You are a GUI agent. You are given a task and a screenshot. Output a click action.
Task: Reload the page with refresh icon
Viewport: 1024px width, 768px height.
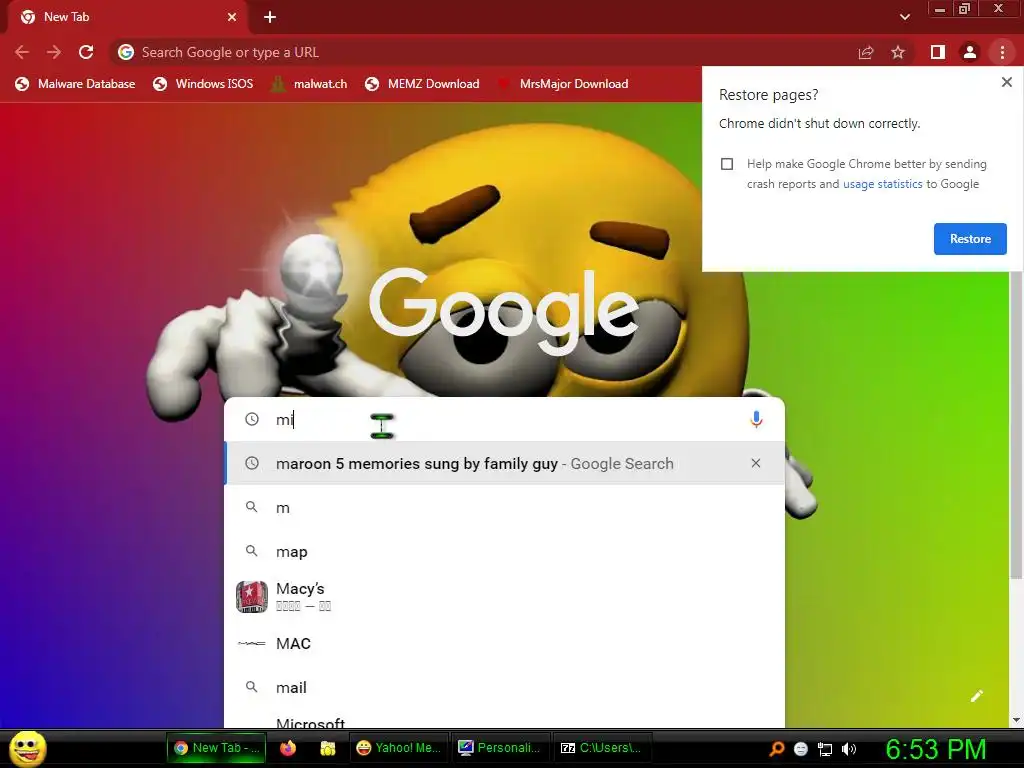click(x=86, y=52)
